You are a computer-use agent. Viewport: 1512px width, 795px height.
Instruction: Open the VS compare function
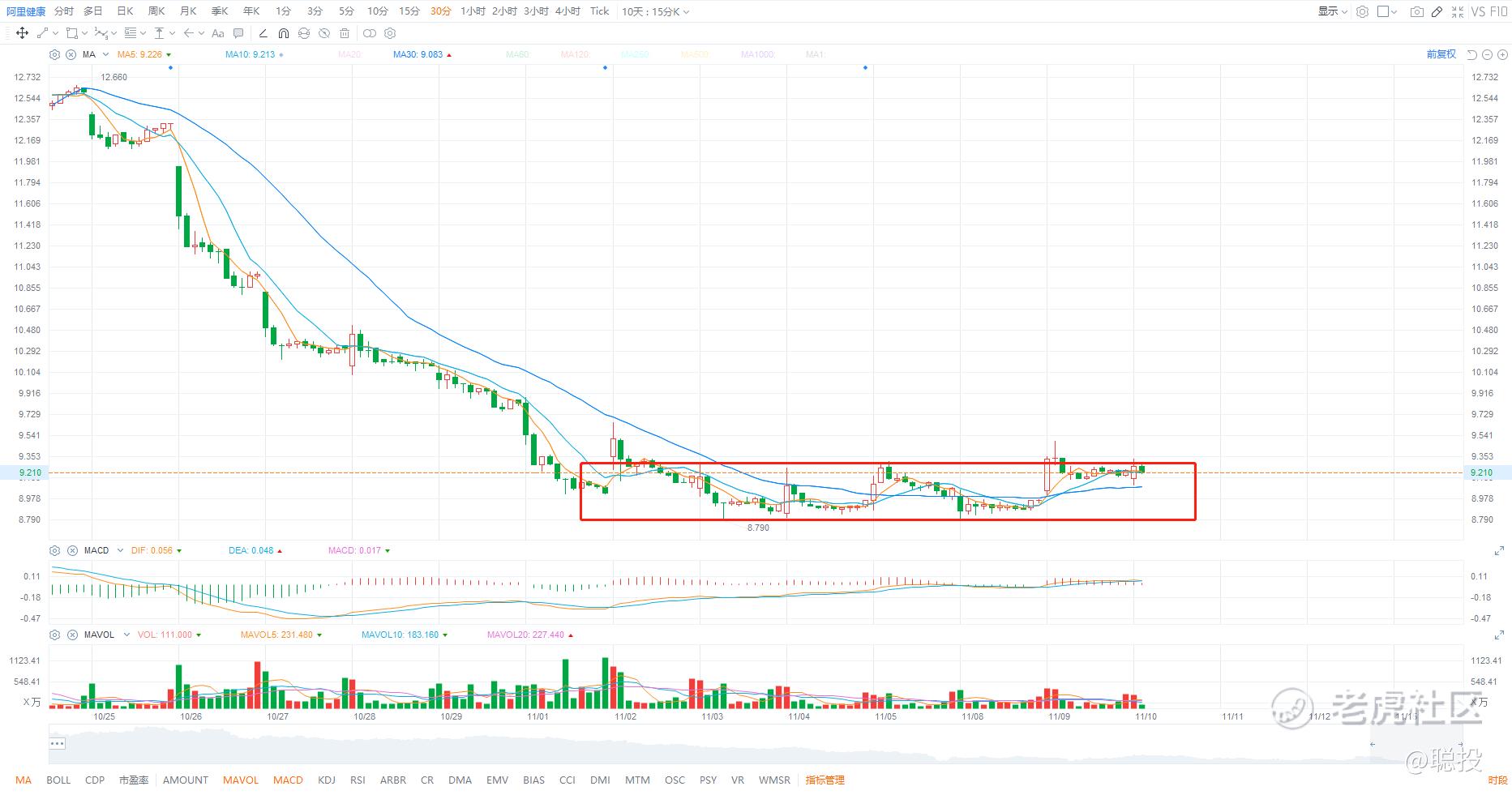1478,11
